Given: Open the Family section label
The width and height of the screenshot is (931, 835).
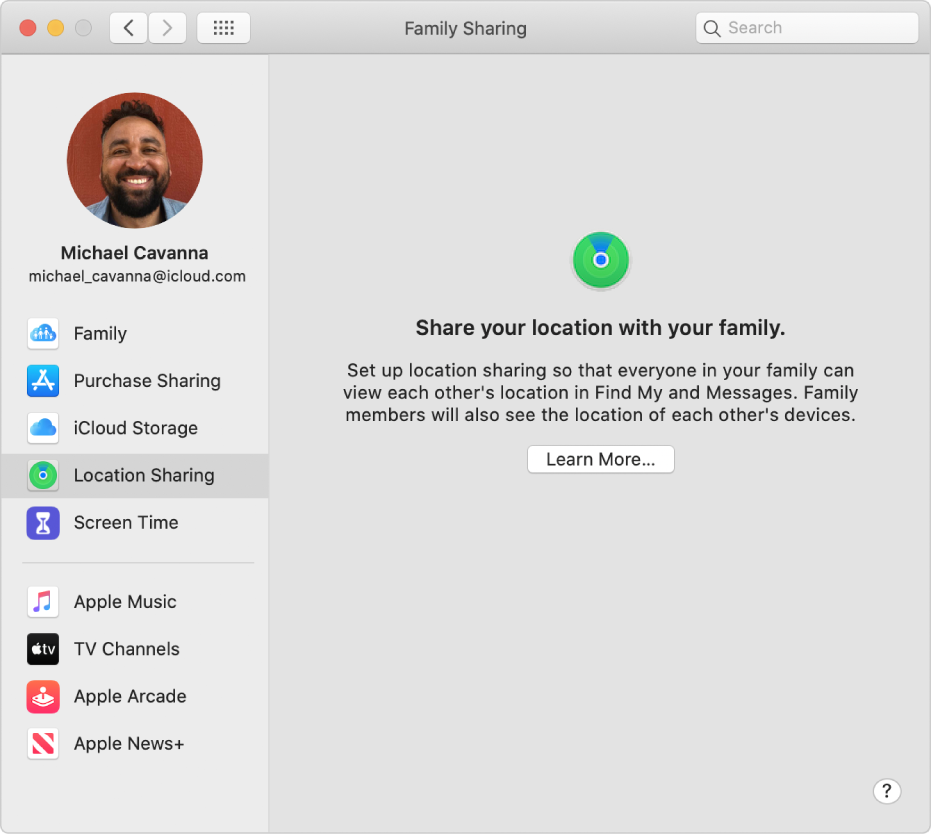Looking at the screenshot, I should [100, 334].
